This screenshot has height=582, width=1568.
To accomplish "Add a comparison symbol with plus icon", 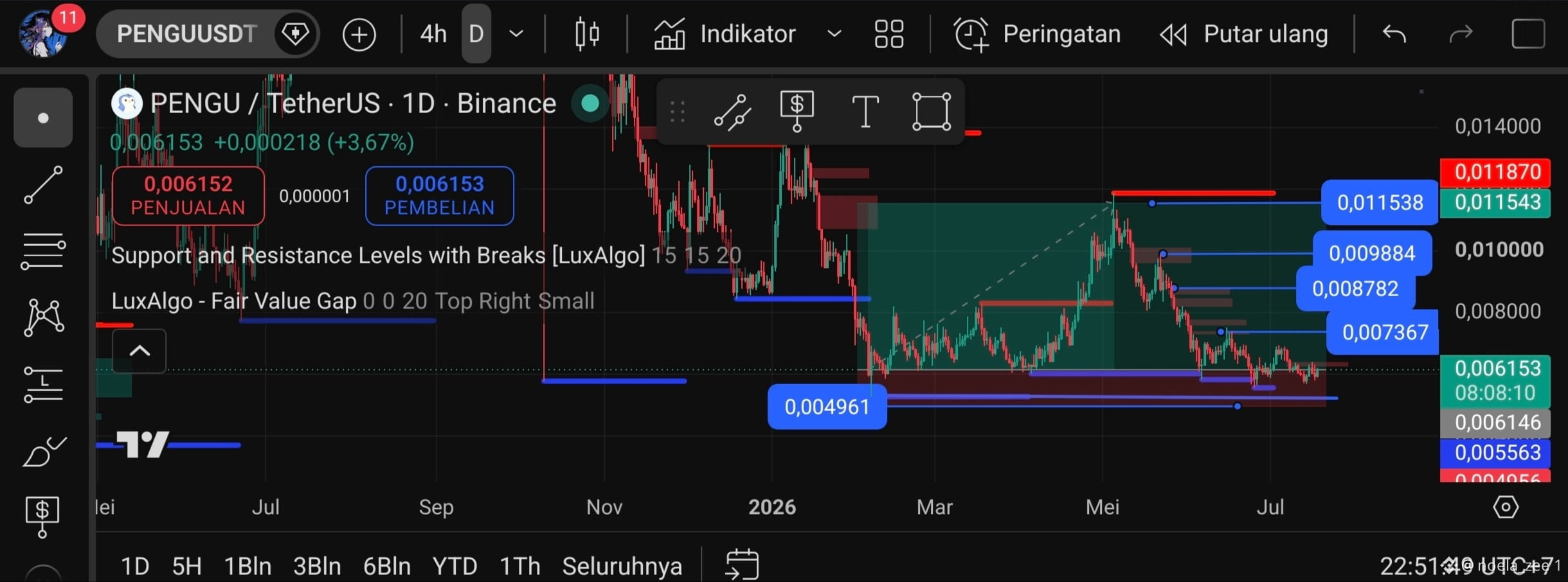I will 359,34.
